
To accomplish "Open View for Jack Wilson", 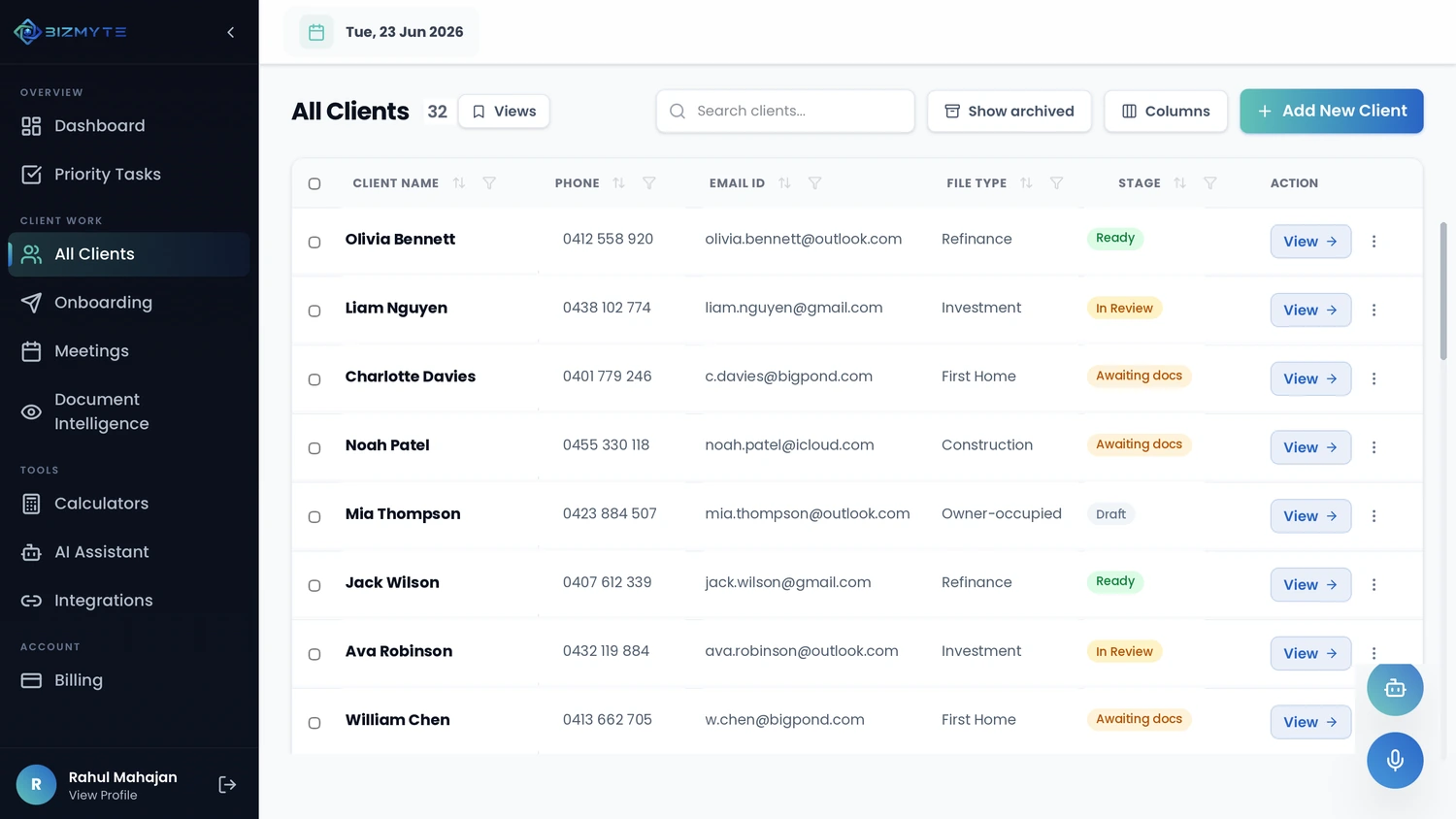I will pyautogui.click(x=1310, y=585).
